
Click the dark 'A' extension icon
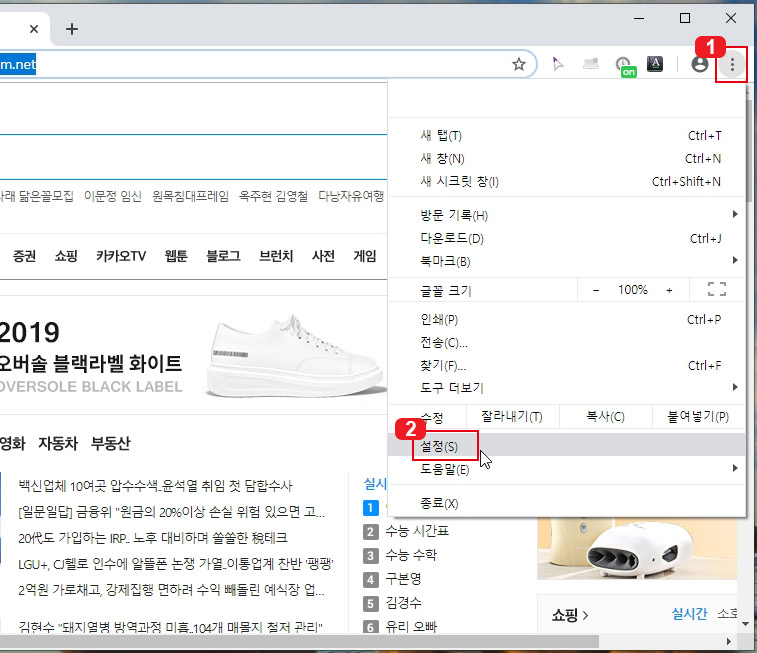pyautogui.click(x=655, y=64)
